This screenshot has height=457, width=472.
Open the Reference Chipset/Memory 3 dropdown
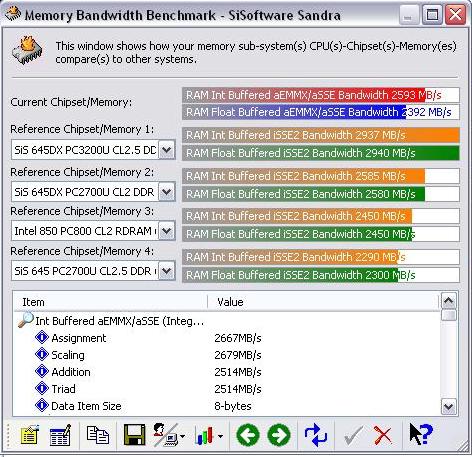[166, 231]
